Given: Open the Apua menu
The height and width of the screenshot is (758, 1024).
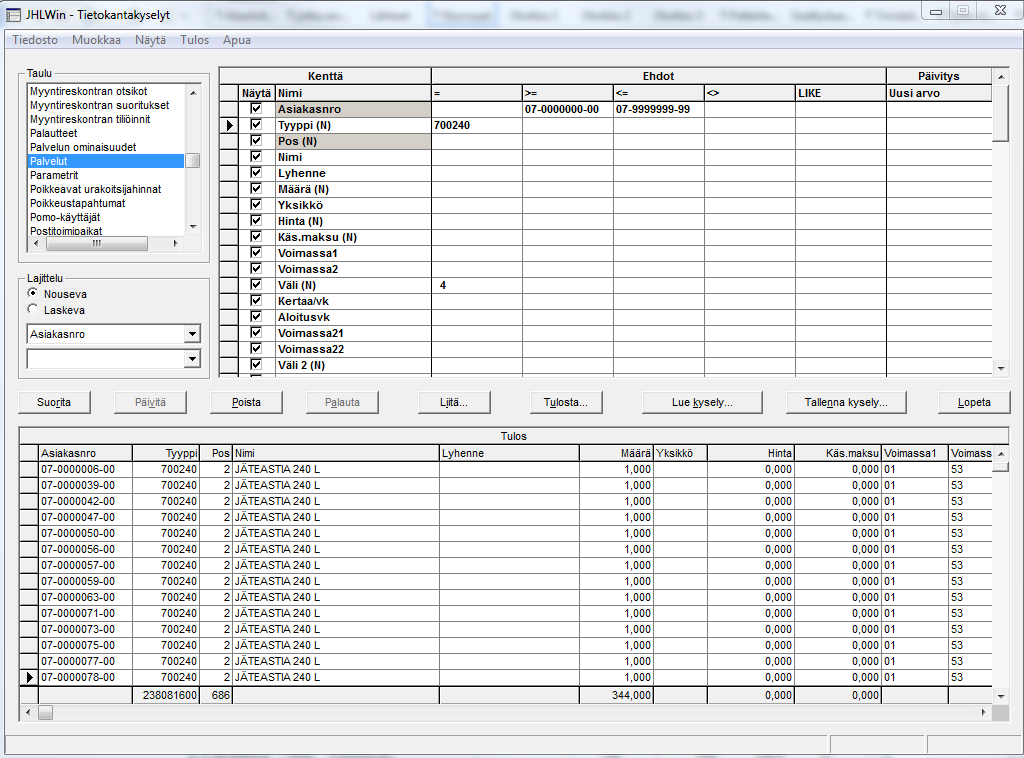Looking at the screenshot, I should (x=236, y=40).
